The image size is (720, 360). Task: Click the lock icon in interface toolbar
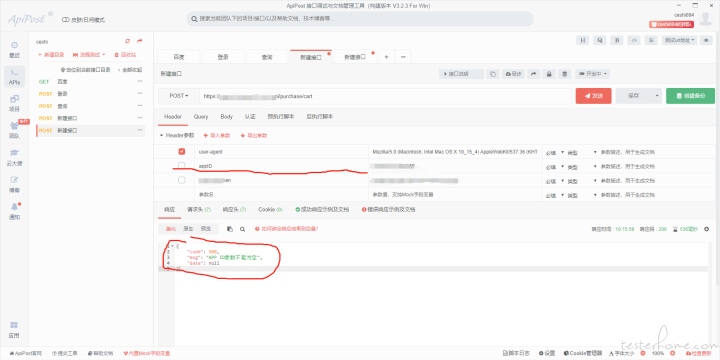pos(548,74)
